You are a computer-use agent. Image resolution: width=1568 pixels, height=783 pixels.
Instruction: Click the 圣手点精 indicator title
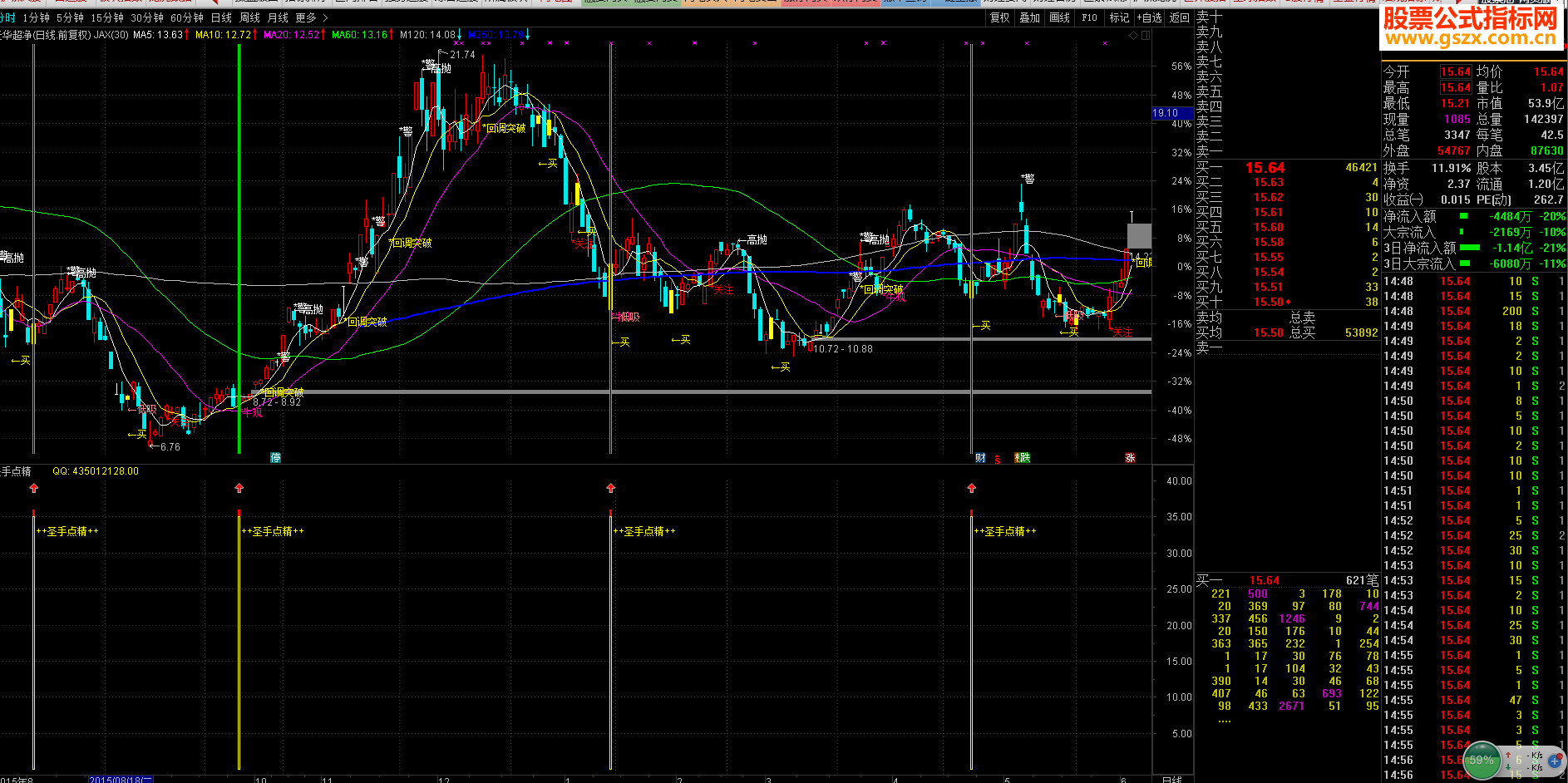coord(16,471)
